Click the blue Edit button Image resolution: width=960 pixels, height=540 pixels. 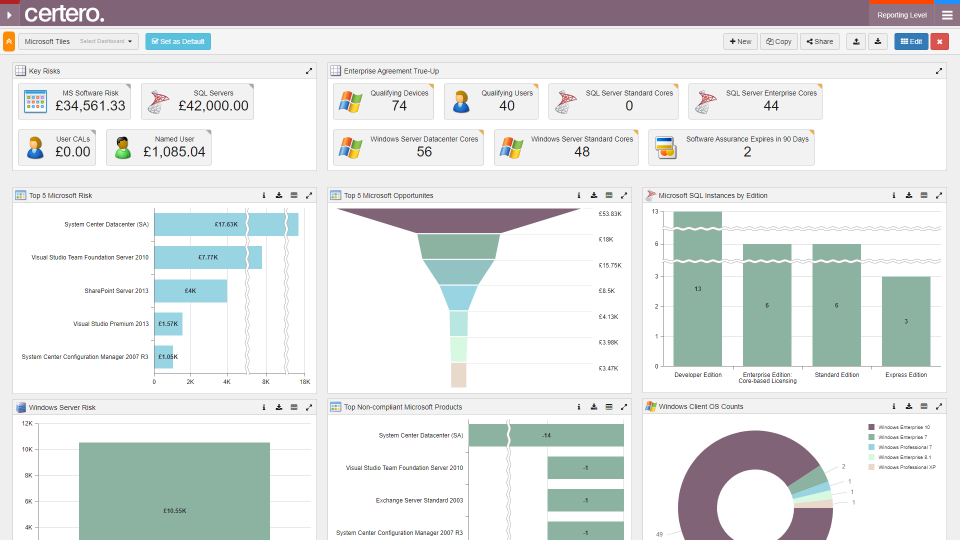pyautogui.click(x=911, y=42)
